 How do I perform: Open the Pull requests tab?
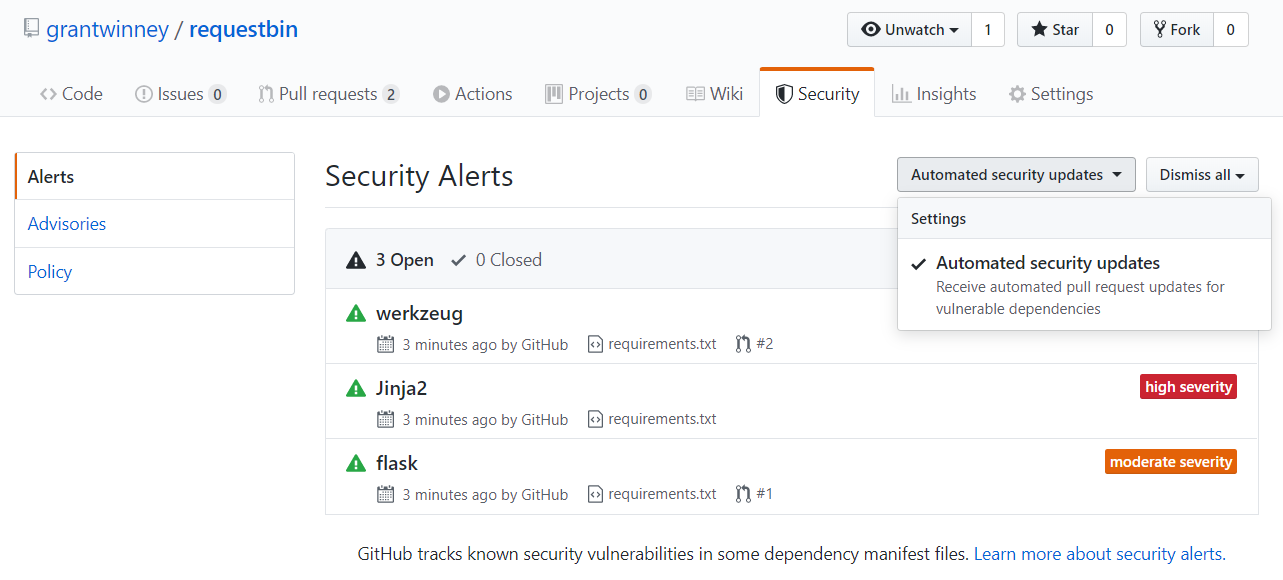tap(327, 94)
